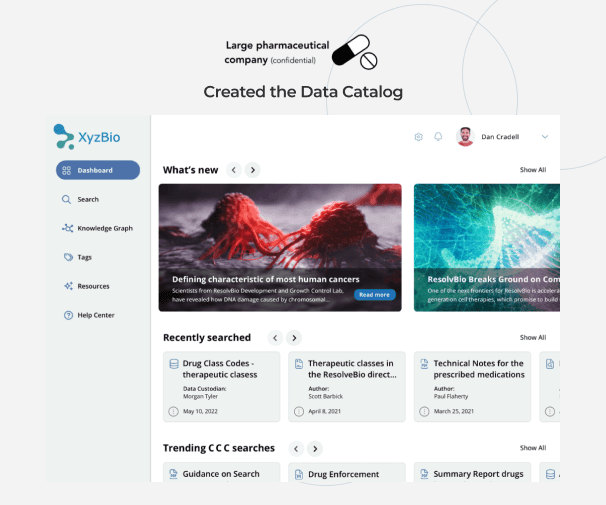Open Drug Class Codes card title
Viewport: 606px width, 505px height.
click(220, 369)
